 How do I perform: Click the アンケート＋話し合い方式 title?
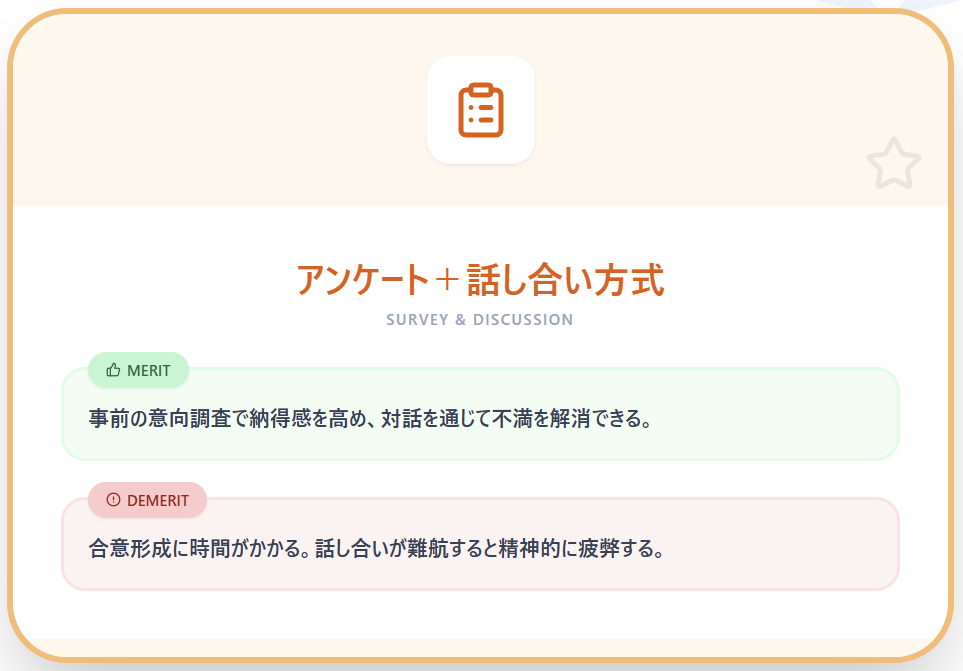coord(480,280)
